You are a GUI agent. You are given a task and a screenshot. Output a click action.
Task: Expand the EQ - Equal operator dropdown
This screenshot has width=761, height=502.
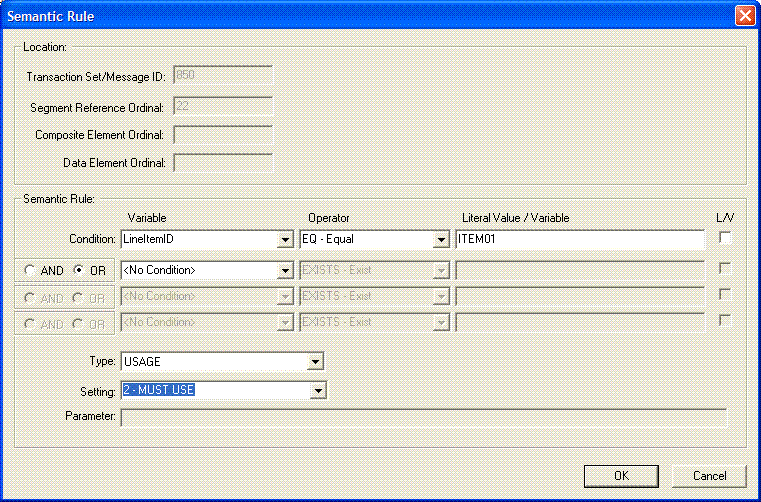(x=440, y=240)
